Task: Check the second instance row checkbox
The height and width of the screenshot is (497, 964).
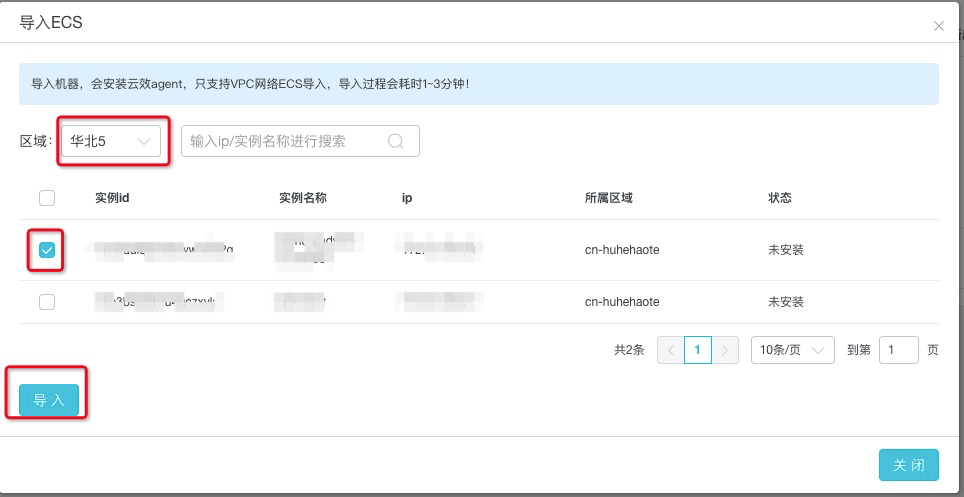Action: (x=47, y=302)
